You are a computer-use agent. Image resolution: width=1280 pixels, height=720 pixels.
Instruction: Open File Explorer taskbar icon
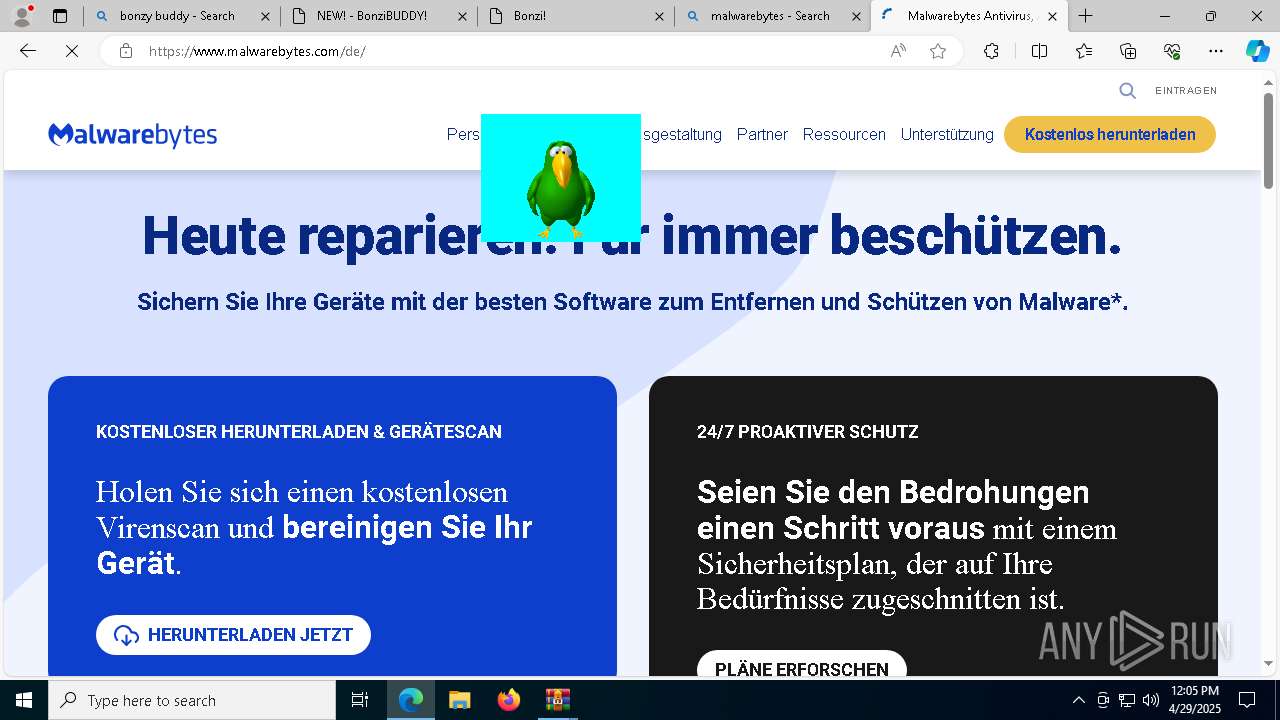459,700
